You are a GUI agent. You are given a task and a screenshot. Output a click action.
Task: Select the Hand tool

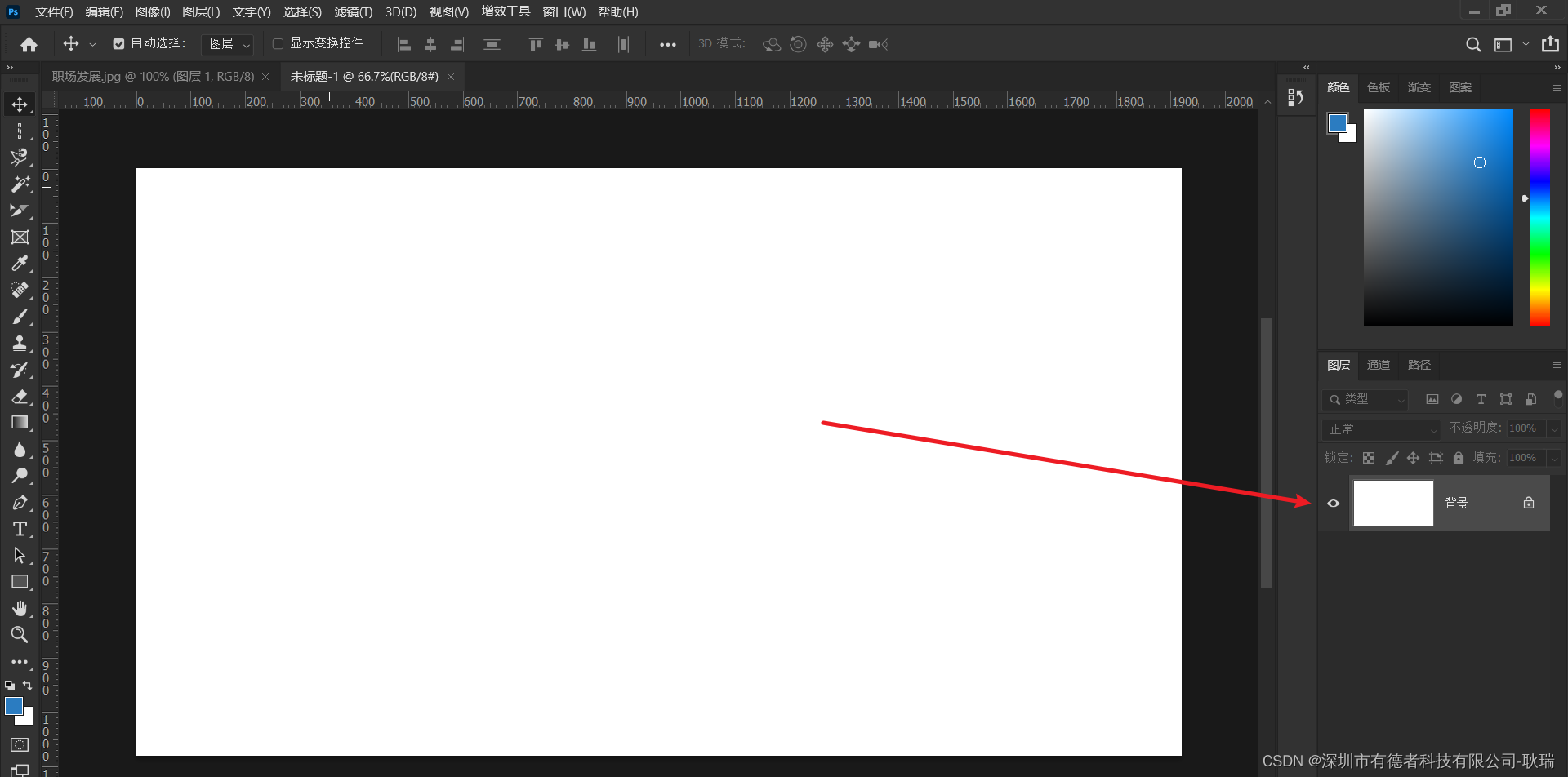20,608
